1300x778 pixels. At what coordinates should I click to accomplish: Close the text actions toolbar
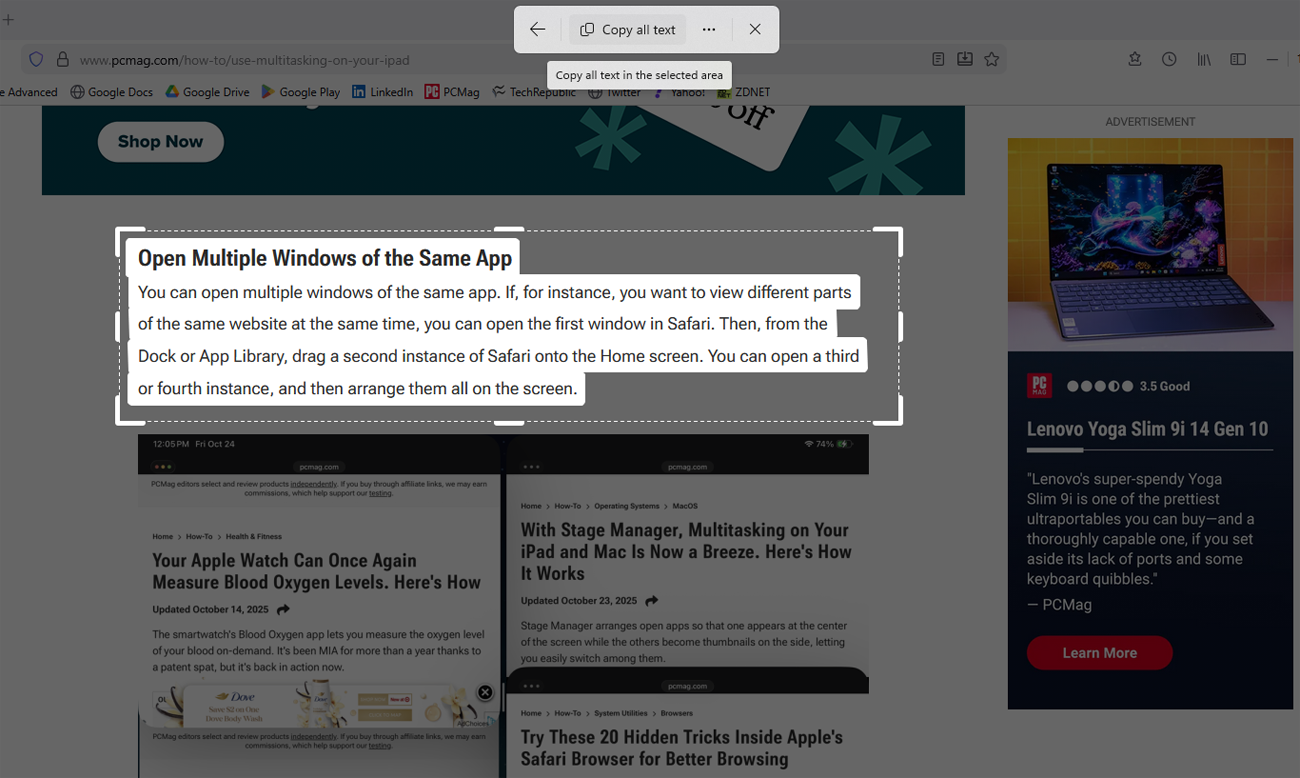(755, 30)
